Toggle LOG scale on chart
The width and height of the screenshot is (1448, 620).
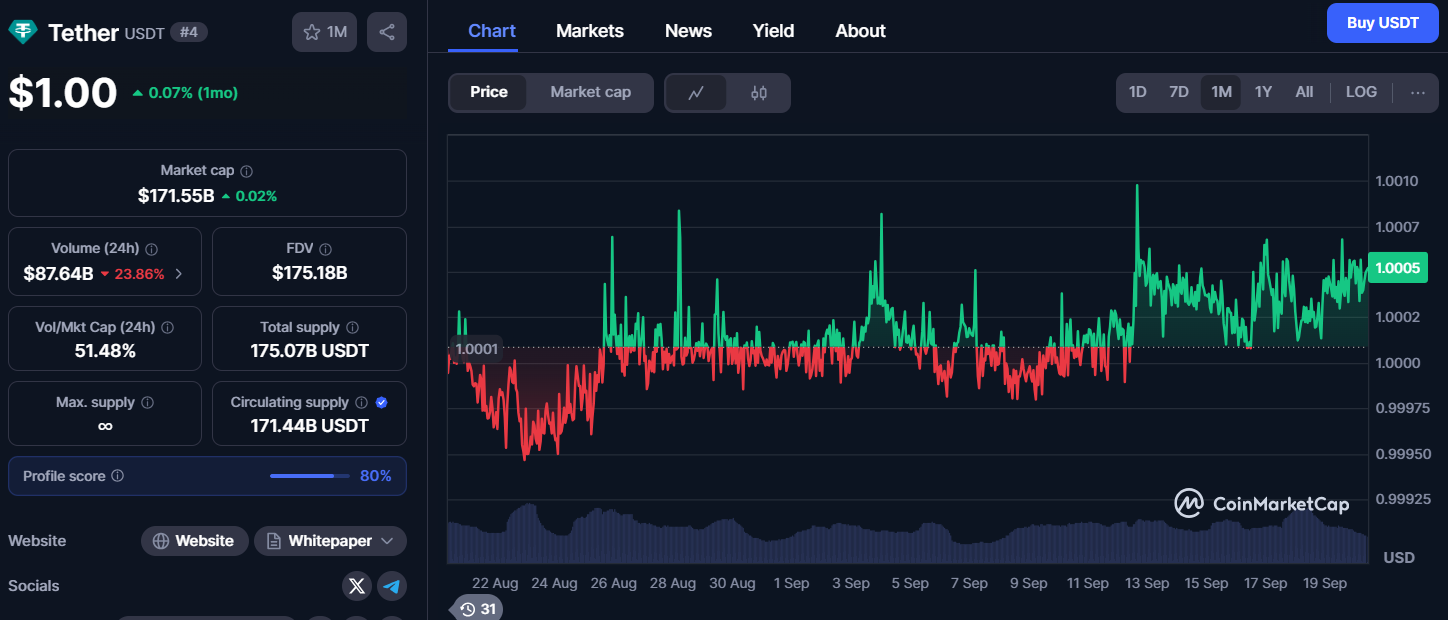coord(1361,92)
